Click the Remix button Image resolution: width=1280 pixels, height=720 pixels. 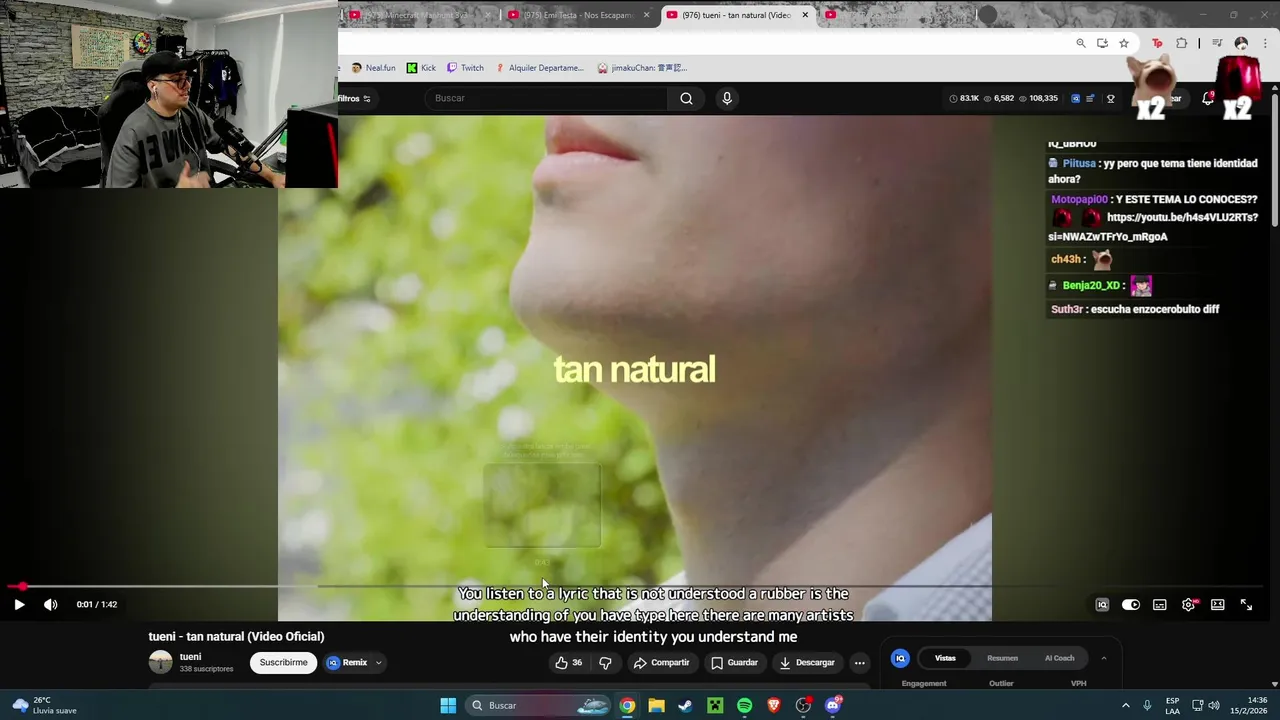click(x=348, y=663)
